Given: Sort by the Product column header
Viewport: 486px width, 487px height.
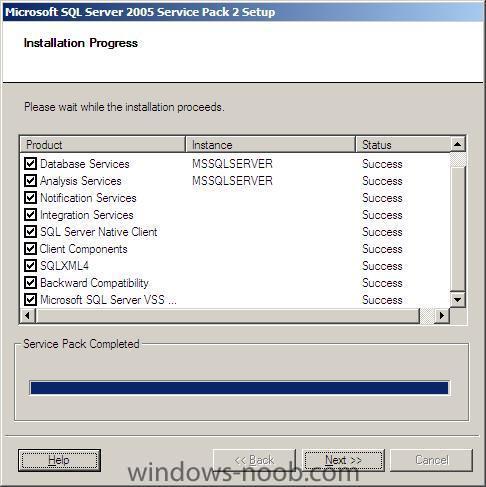Looking at the screenshot, I should pos(103,145).
